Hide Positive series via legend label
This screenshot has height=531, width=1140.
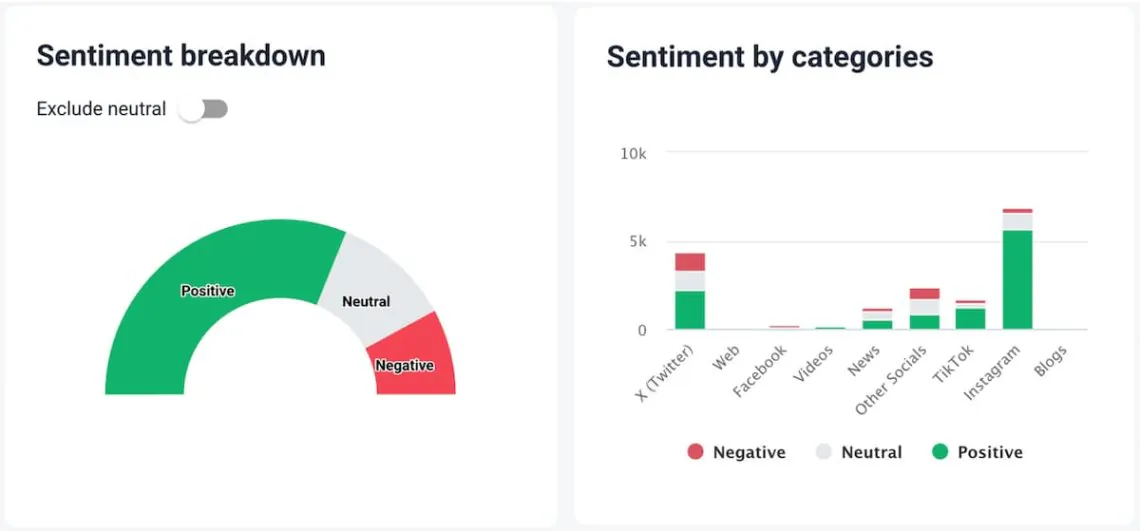pyautogui.click(x=990, y=452)
